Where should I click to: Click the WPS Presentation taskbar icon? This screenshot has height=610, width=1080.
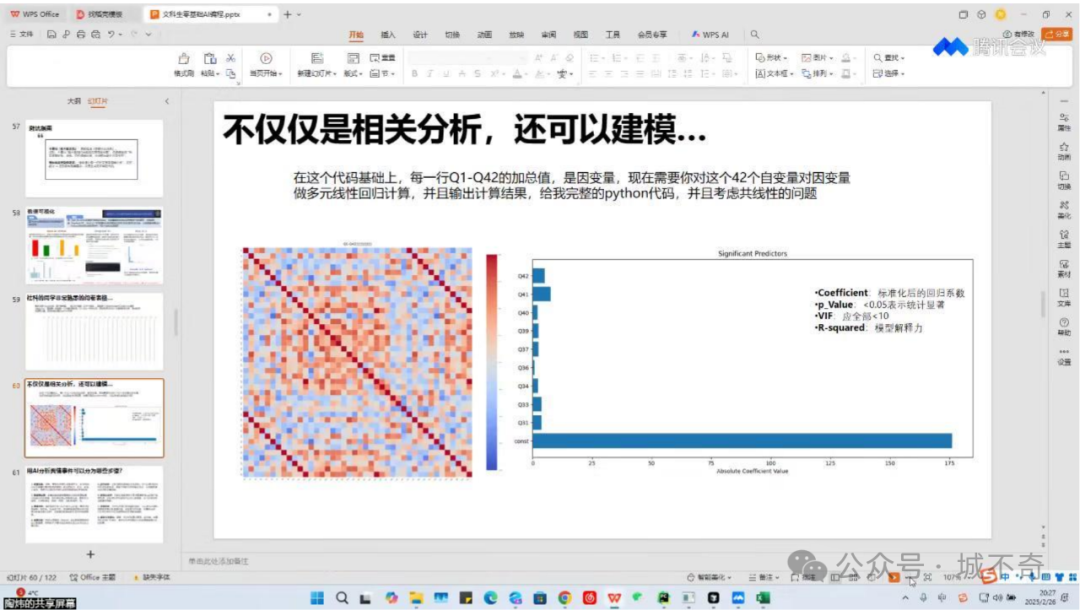[614, 598]
